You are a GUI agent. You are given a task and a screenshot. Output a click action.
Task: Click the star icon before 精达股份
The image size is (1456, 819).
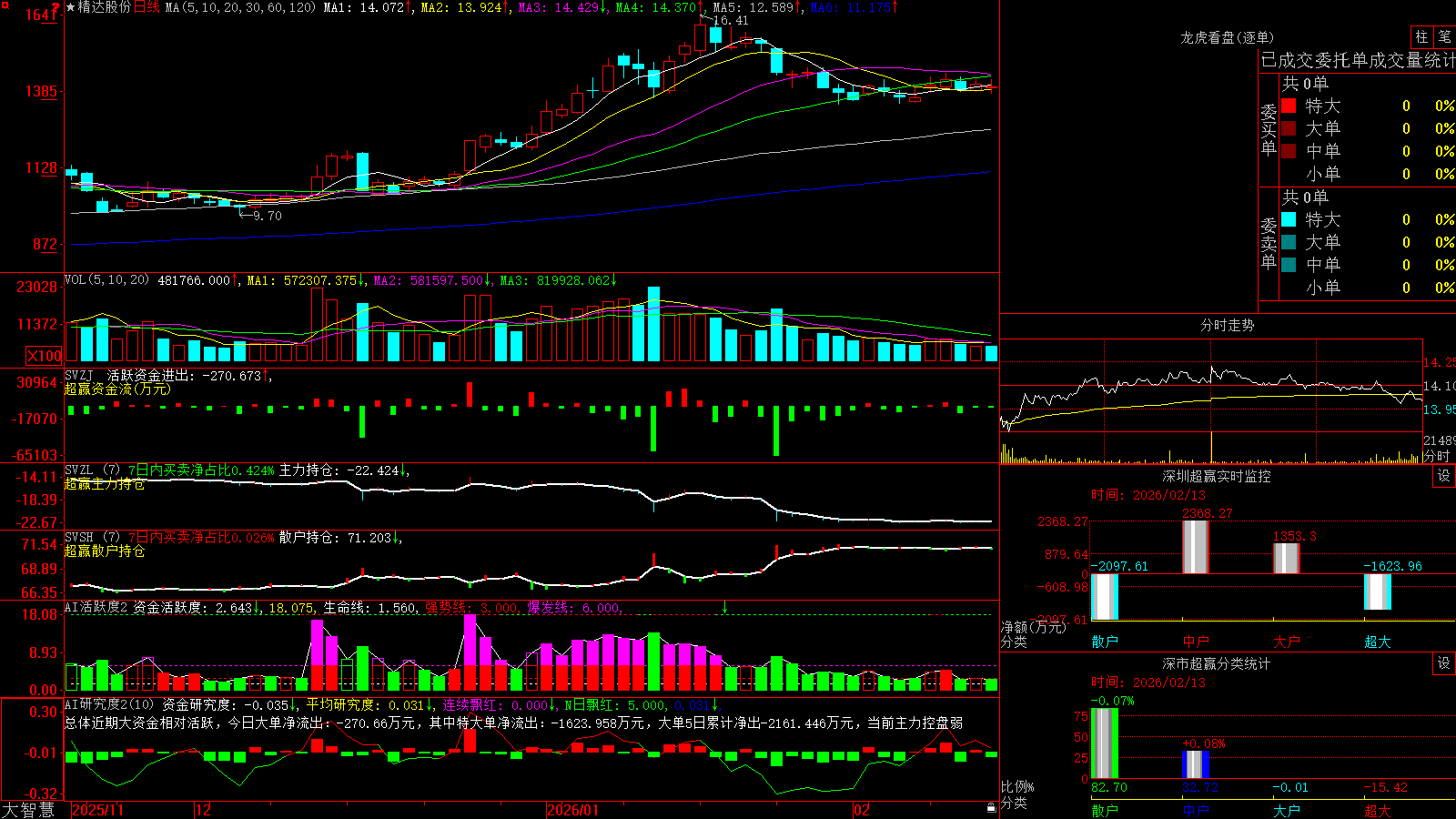click(x=70, y=7)
